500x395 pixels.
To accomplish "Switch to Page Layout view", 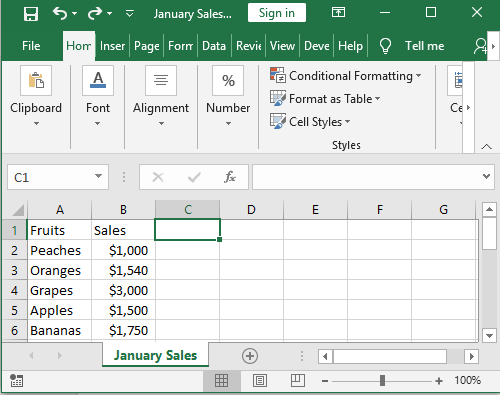I will point(260,380).
